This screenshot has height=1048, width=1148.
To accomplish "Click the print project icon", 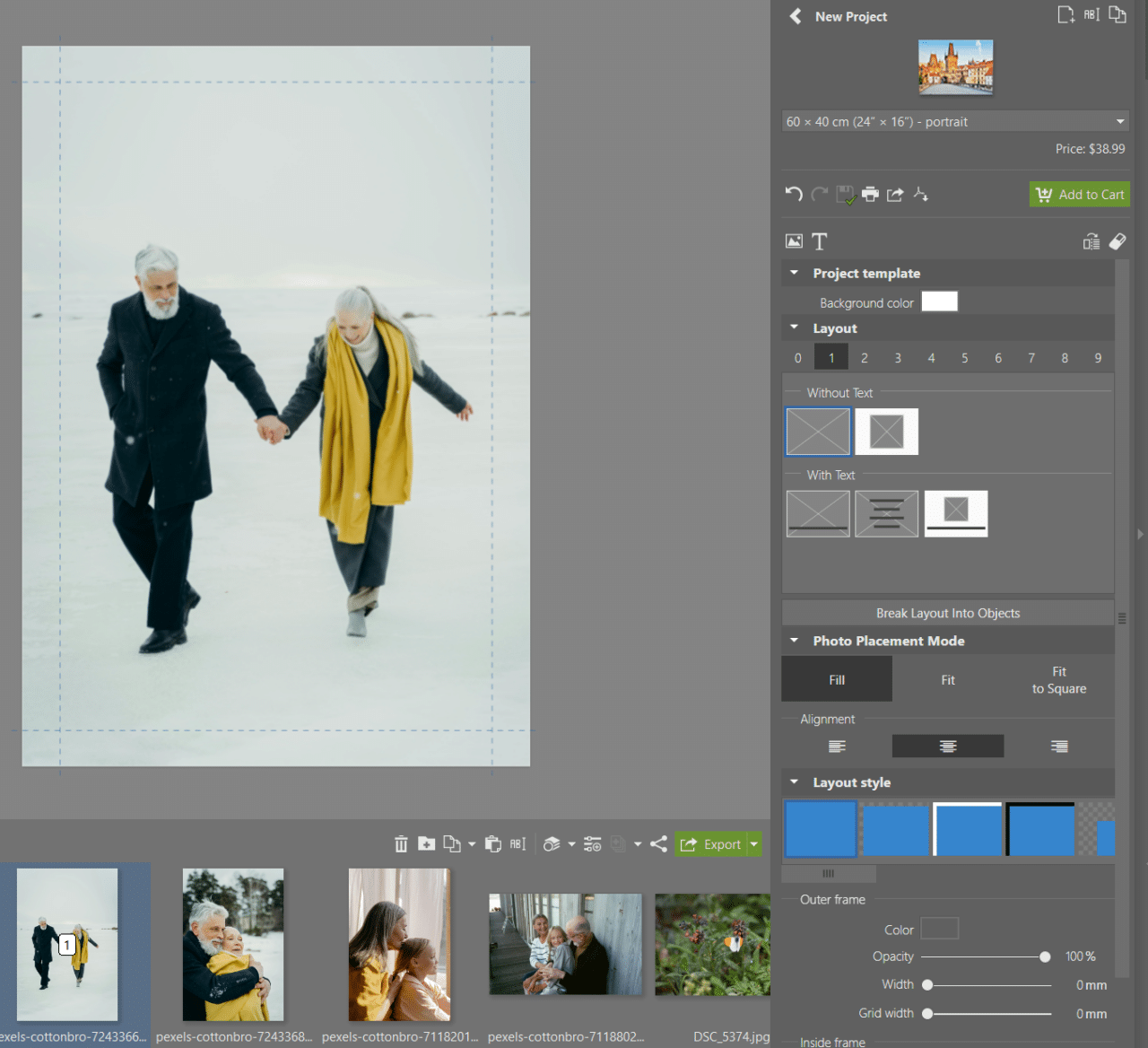I will [870, 194].
